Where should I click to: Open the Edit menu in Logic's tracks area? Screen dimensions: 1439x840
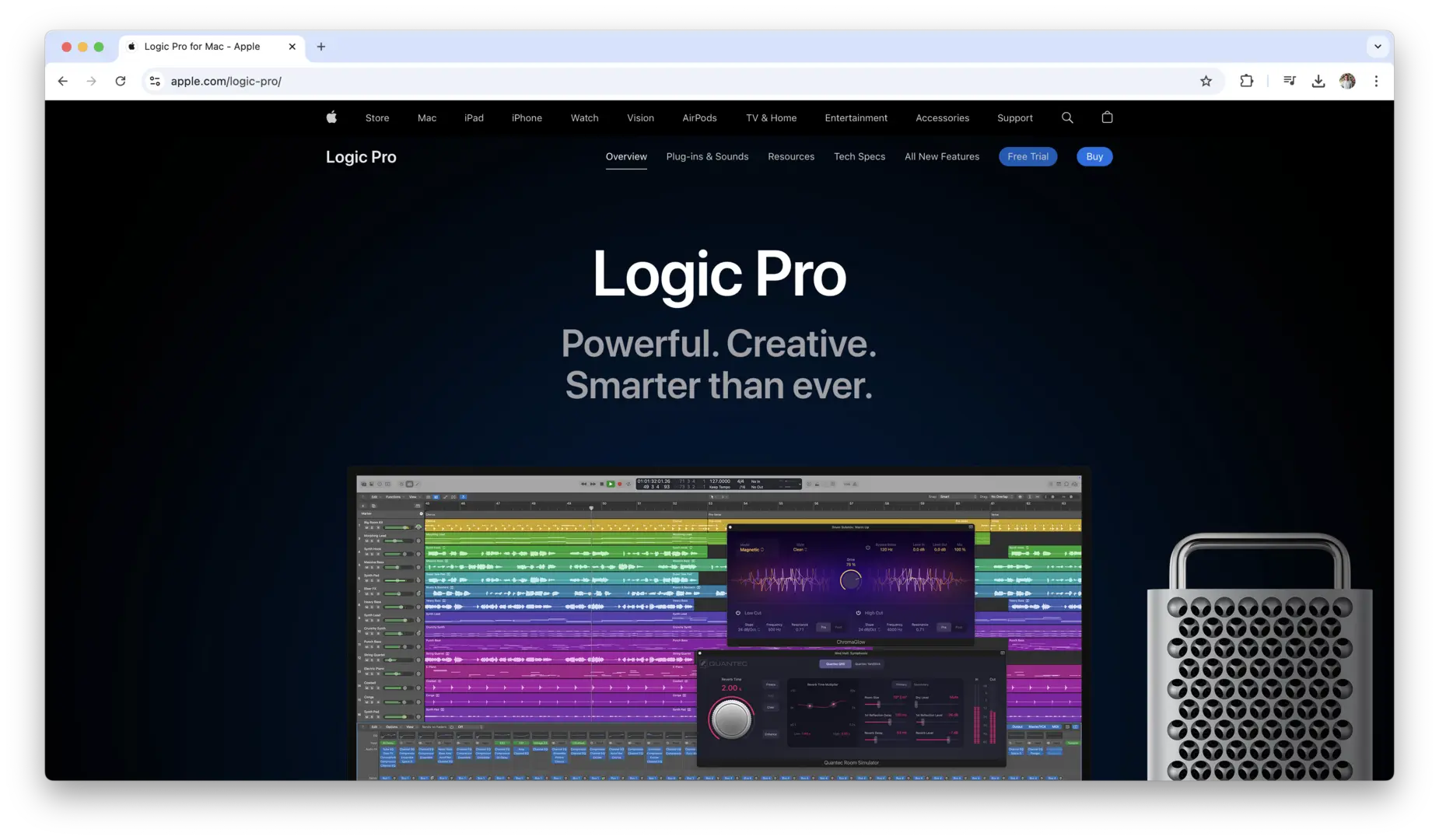(375, 497)
